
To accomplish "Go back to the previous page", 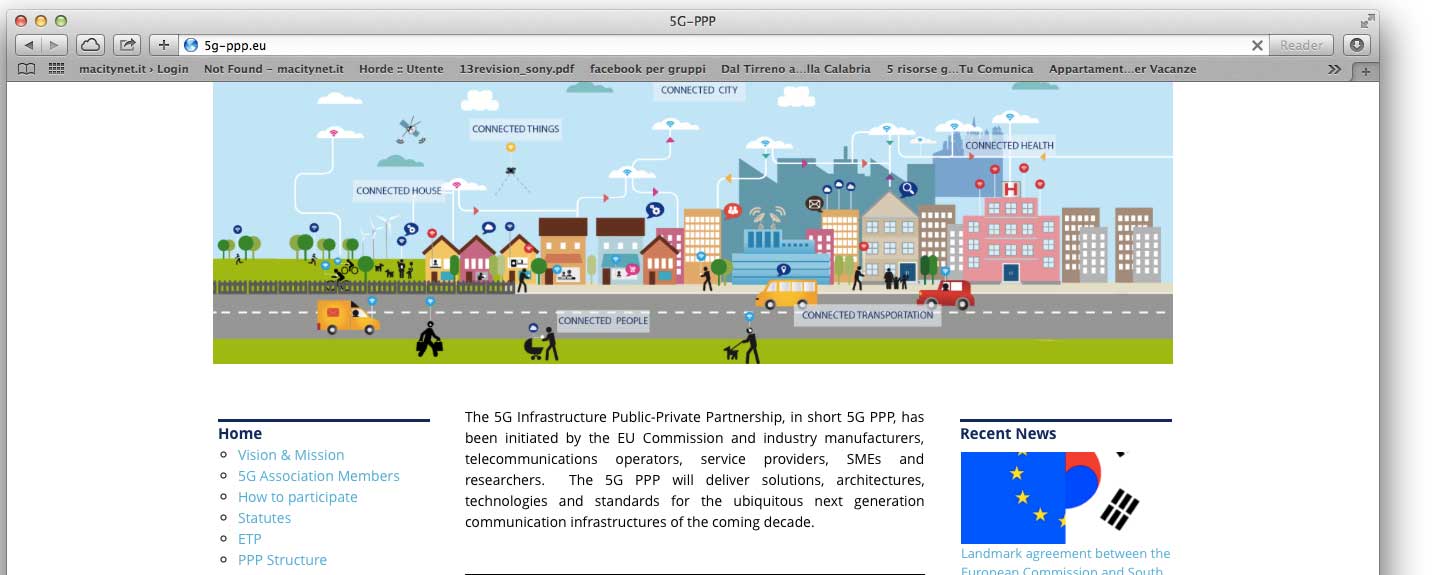I will coord(29,45).
